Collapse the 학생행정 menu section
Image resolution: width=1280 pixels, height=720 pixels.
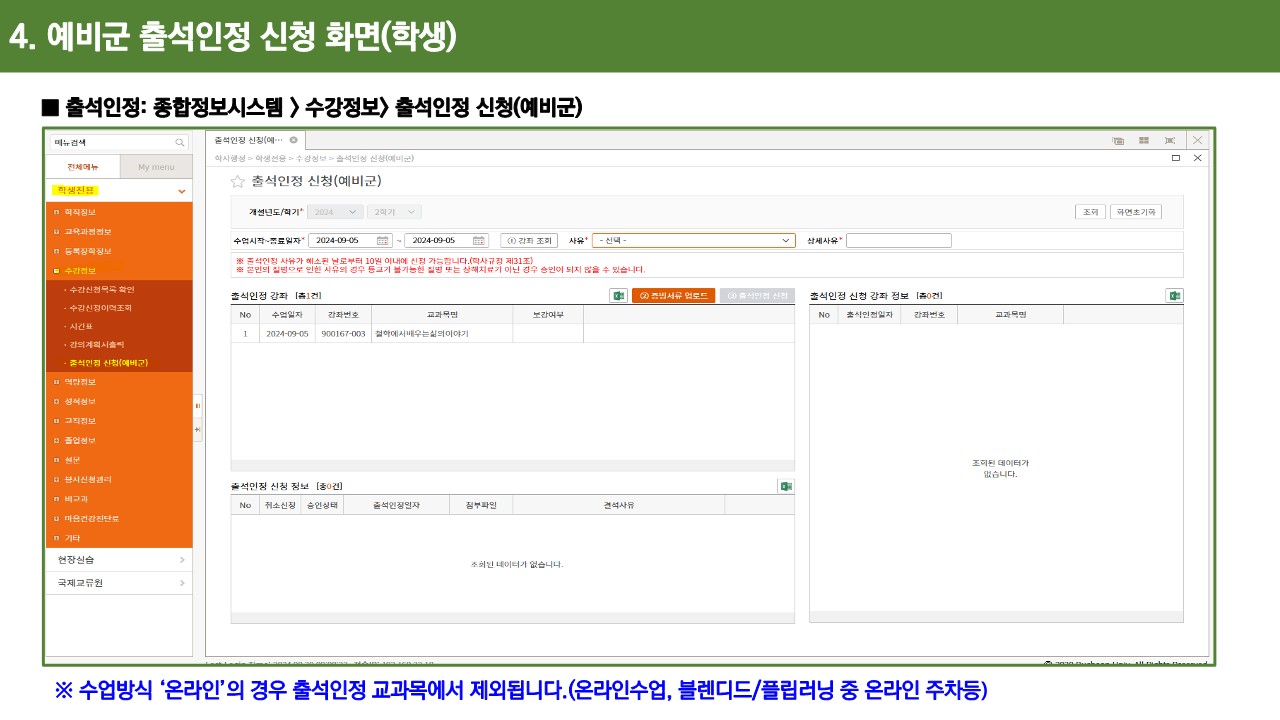181,190
